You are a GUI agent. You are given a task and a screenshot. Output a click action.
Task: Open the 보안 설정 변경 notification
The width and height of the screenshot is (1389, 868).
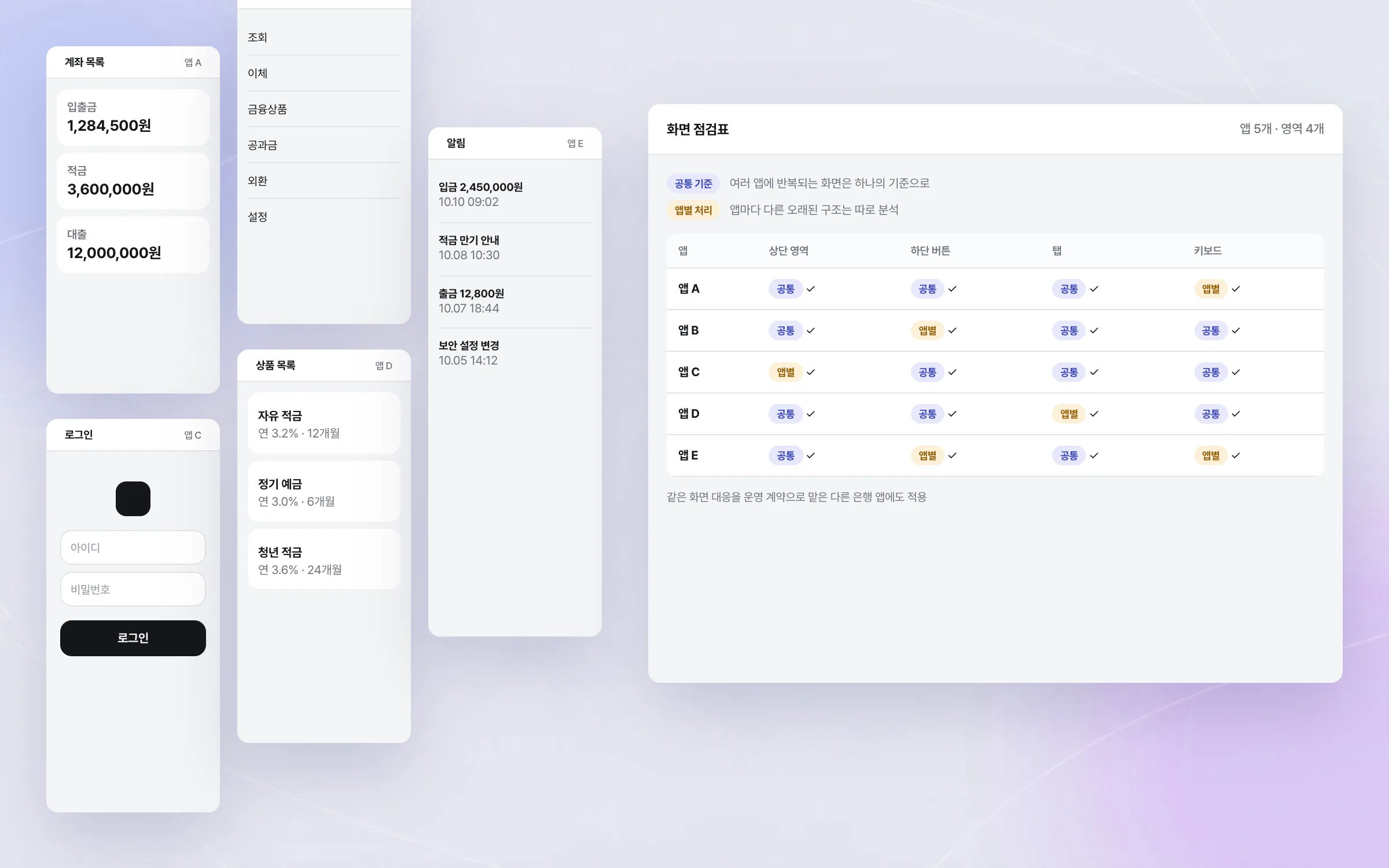tap(515, 353)
